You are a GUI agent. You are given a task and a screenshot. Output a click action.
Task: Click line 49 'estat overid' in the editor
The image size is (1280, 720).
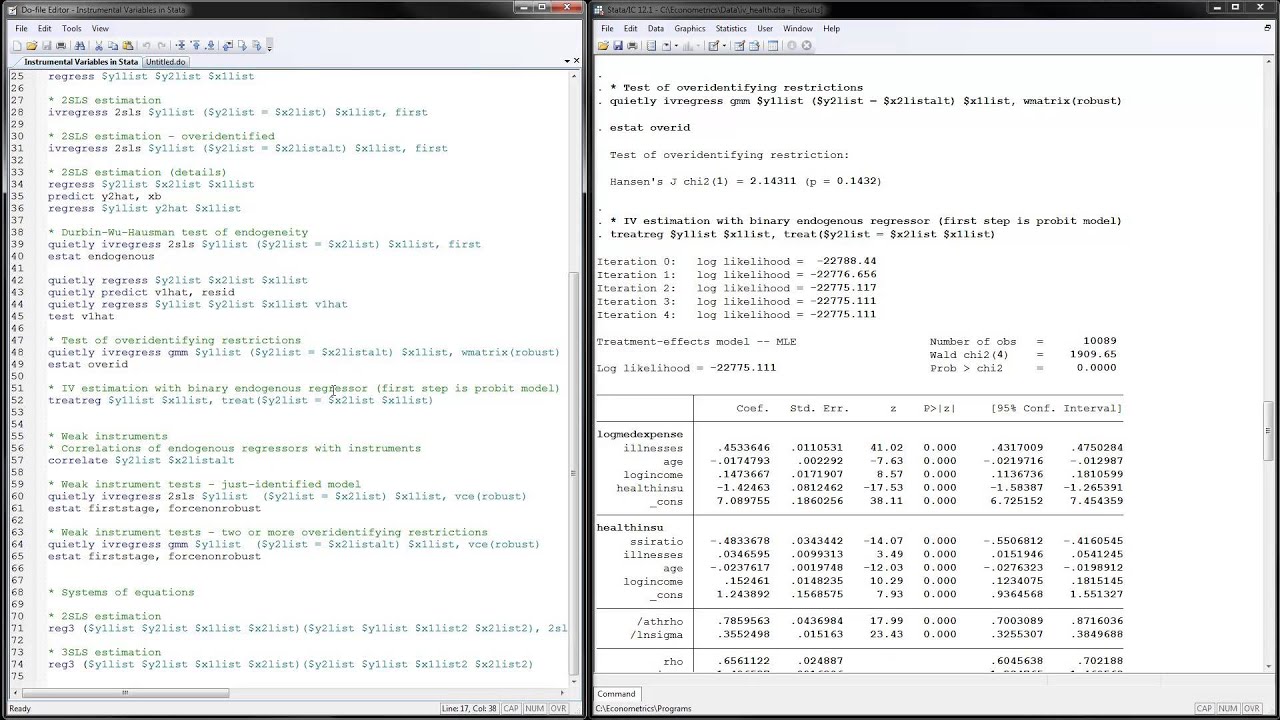point(88,364)
